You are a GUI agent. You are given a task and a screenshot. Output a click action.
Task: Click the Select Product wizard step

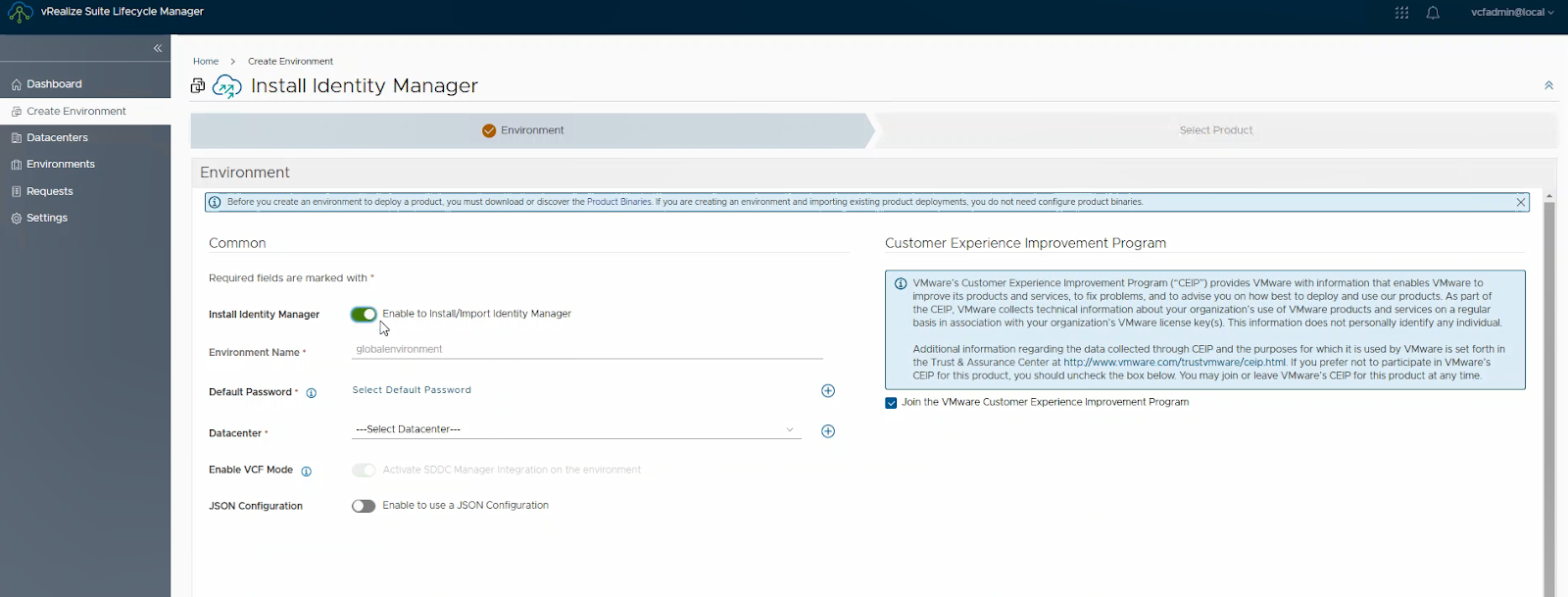(1215, 130)
